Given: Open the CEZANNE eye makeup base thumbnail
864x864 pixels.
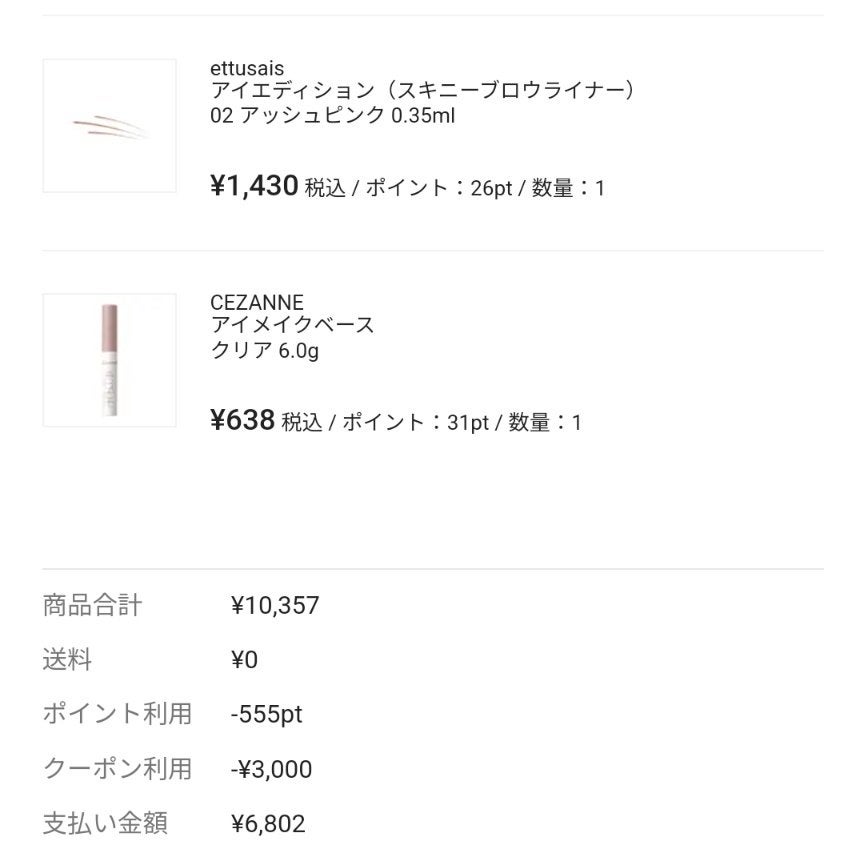Looking at the screenshot, I should [x=109, y=360].
